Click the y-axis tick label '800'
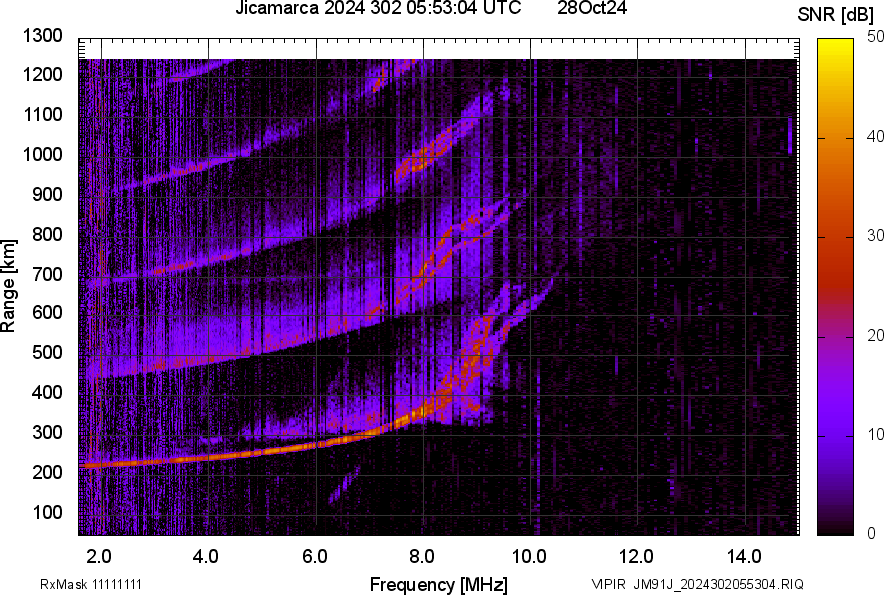The height and width of the screenshot is (595, 884). click(47, 234)
